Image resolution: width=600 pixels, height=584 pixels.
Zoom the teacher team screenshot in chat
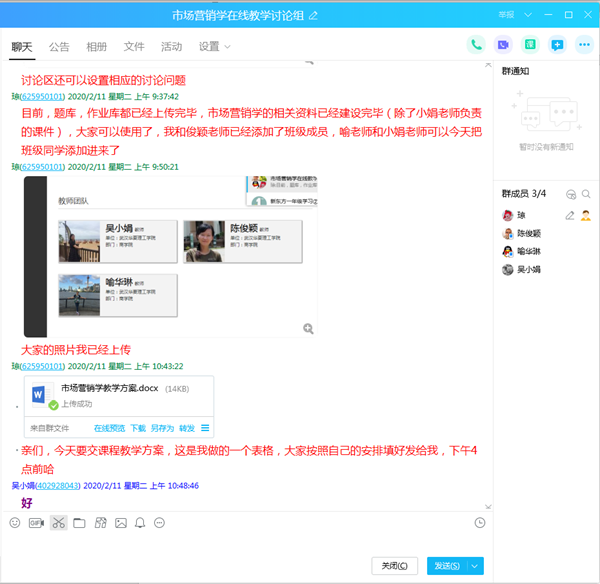(x=309, y=328)
